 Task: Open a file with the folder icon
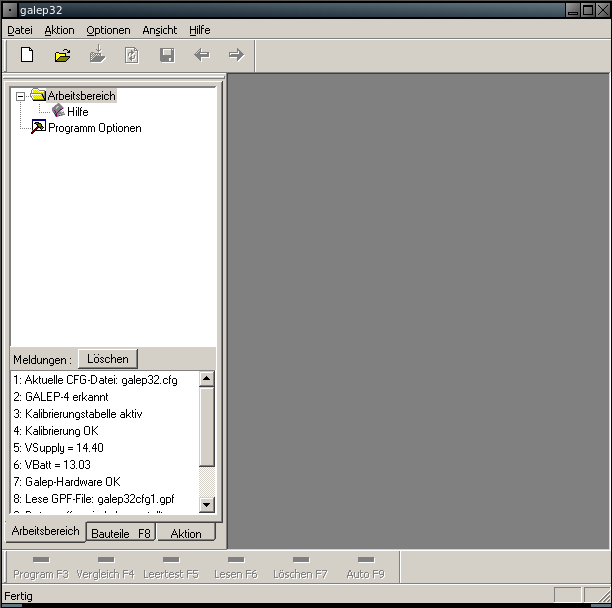pos(62,55)
